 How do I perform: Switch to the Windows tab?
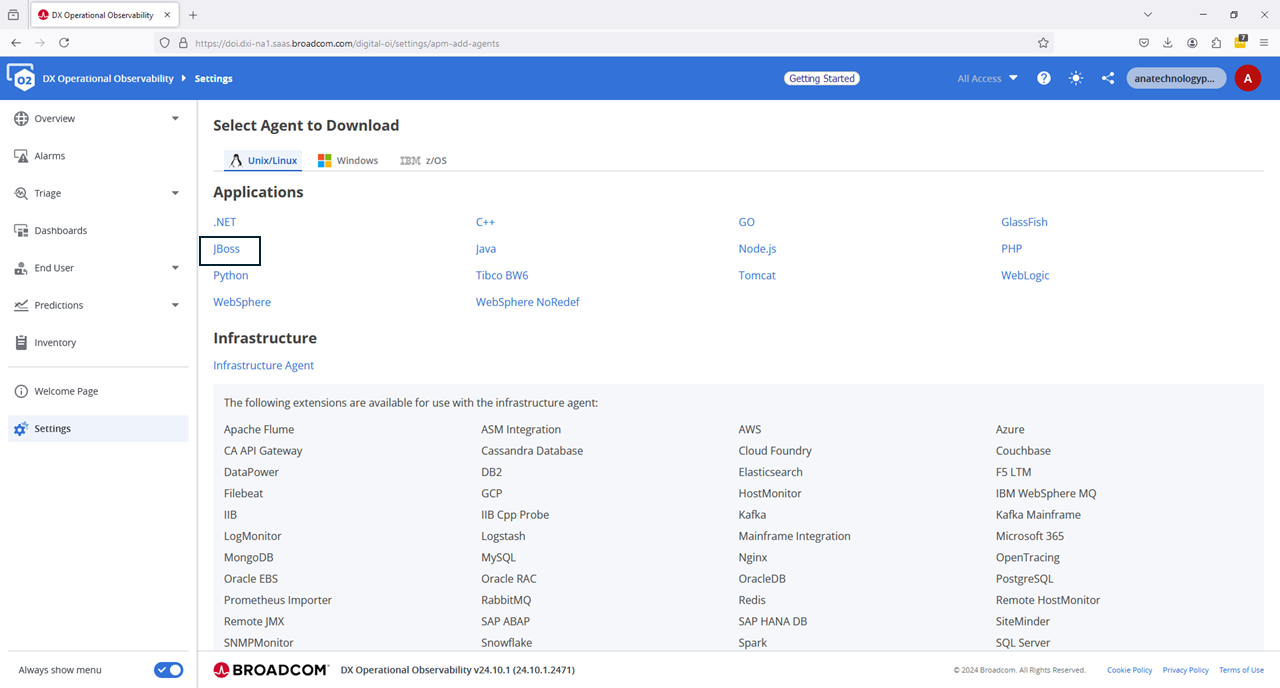348,160
